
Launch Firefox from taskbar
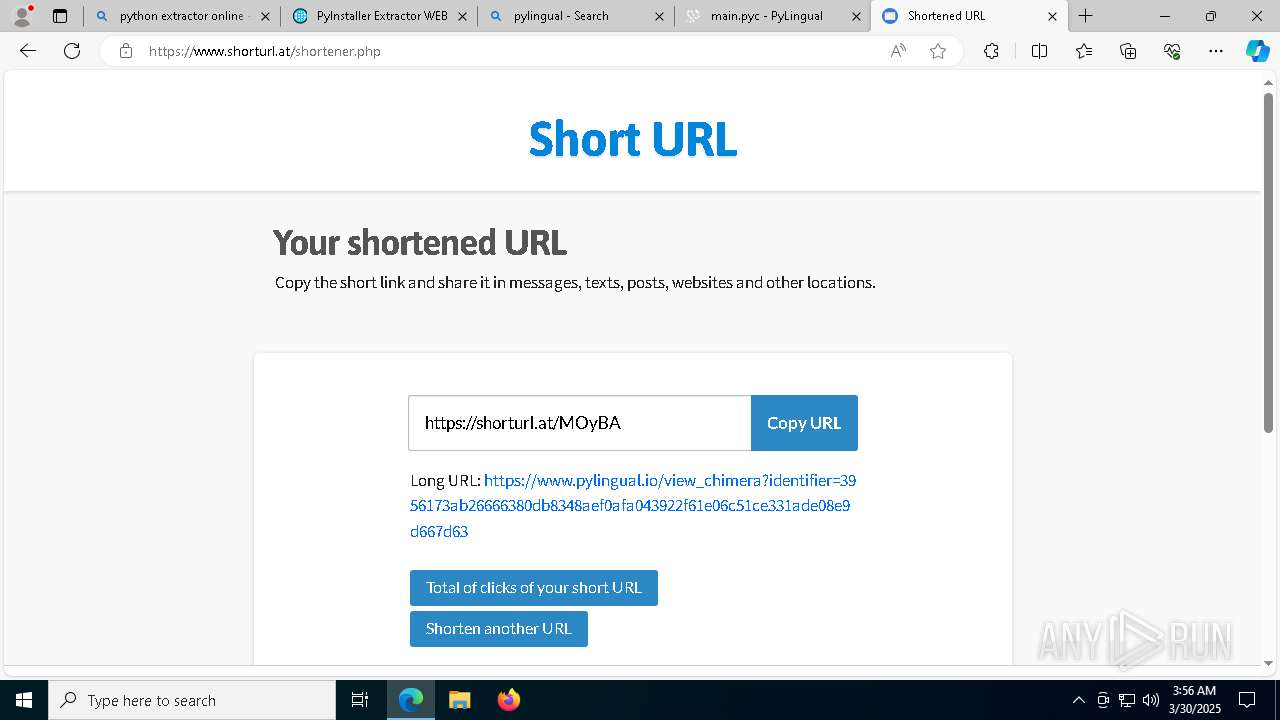[x=508, y=700]
